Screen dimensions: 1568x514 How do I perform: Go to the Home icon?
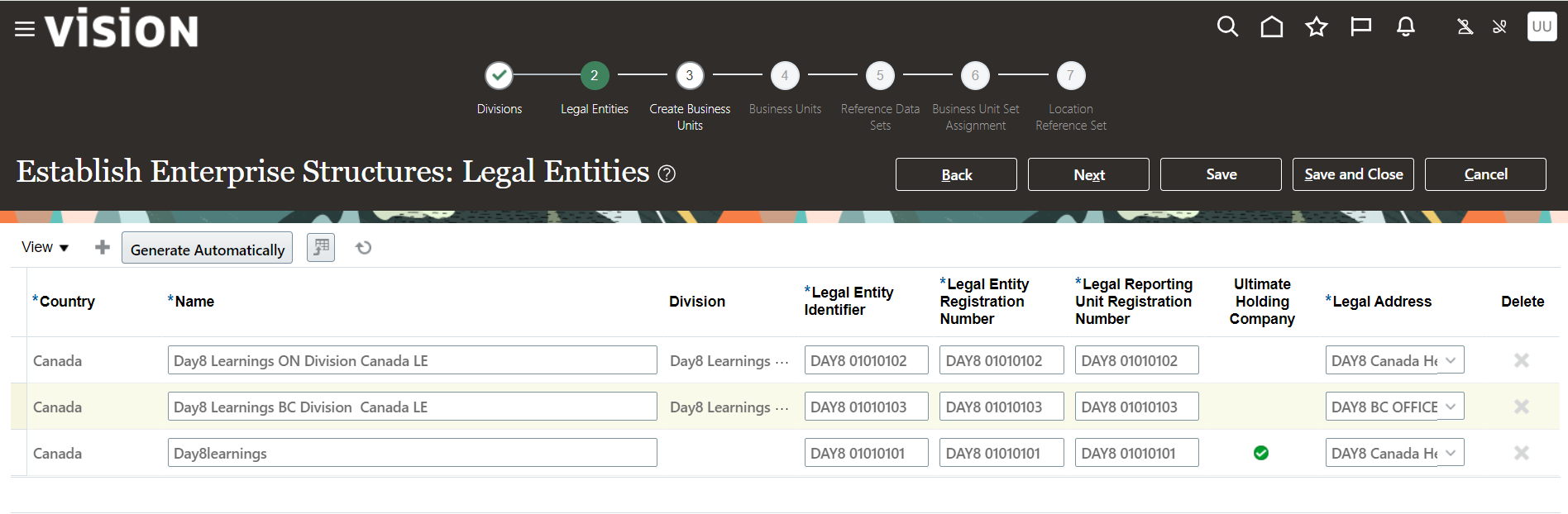coord(1272,27)
